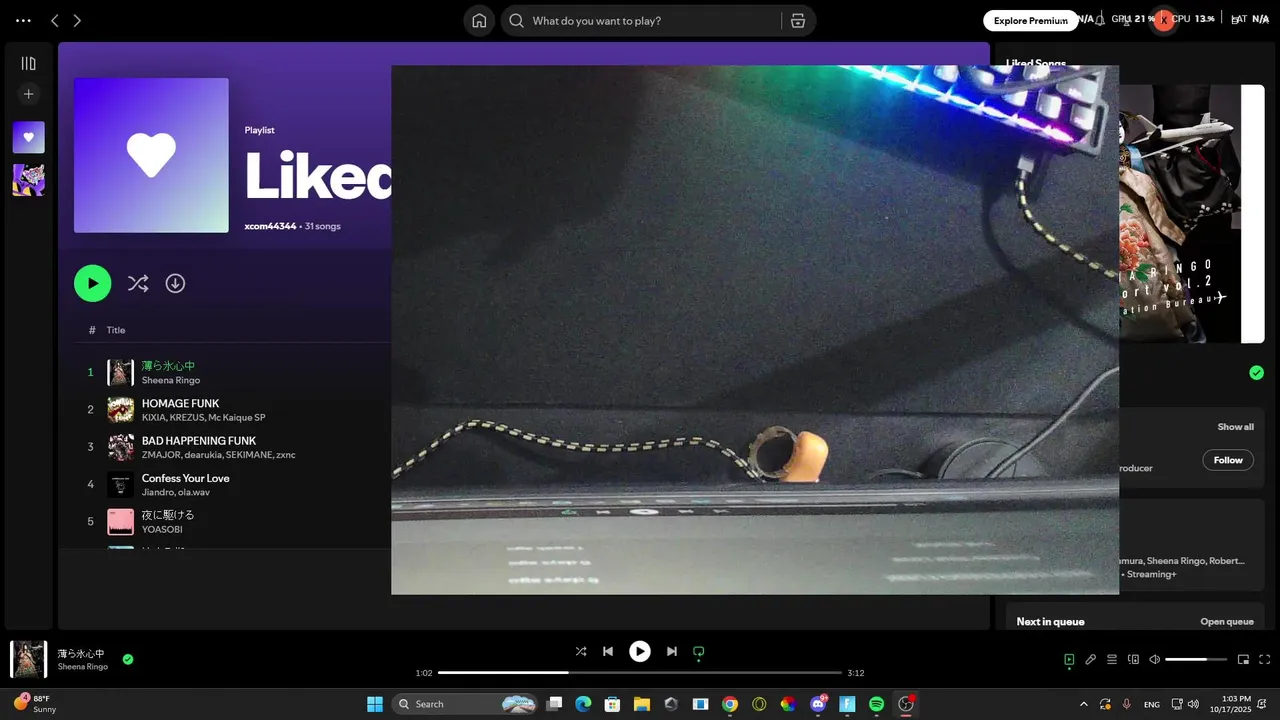Open weather widget showing 88°F Sunny

(x=34, y=703)
